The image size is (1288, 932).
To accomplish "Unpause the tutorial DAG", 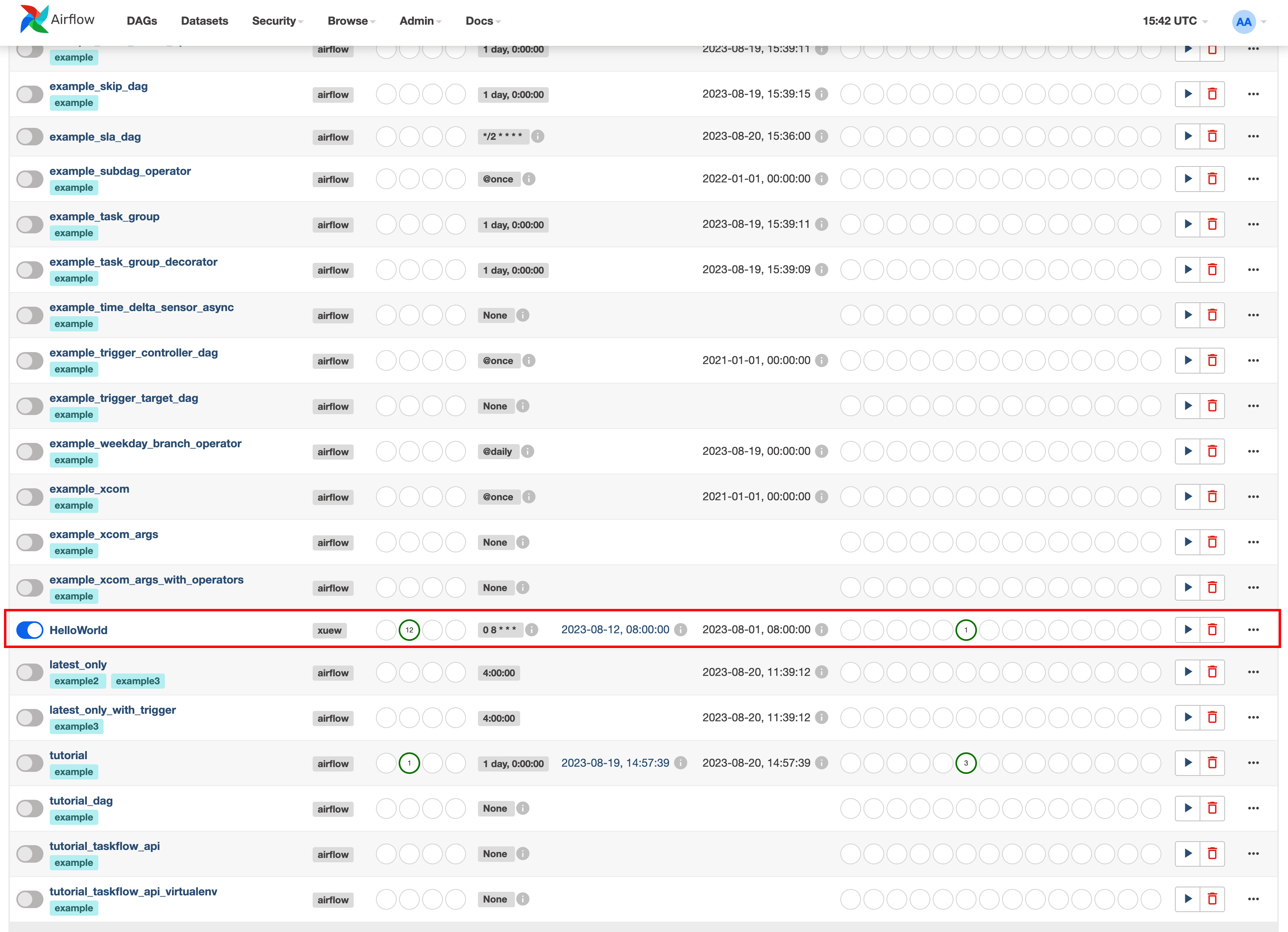I will pyautogui.click(x=29, y=763).
